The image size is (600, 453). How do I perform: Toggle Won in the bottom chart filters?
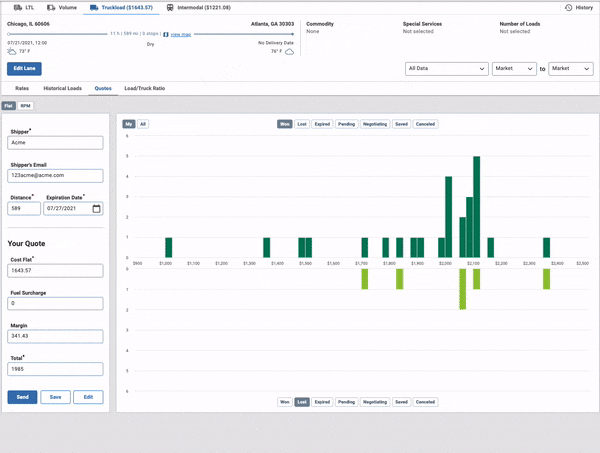point(285,402)
